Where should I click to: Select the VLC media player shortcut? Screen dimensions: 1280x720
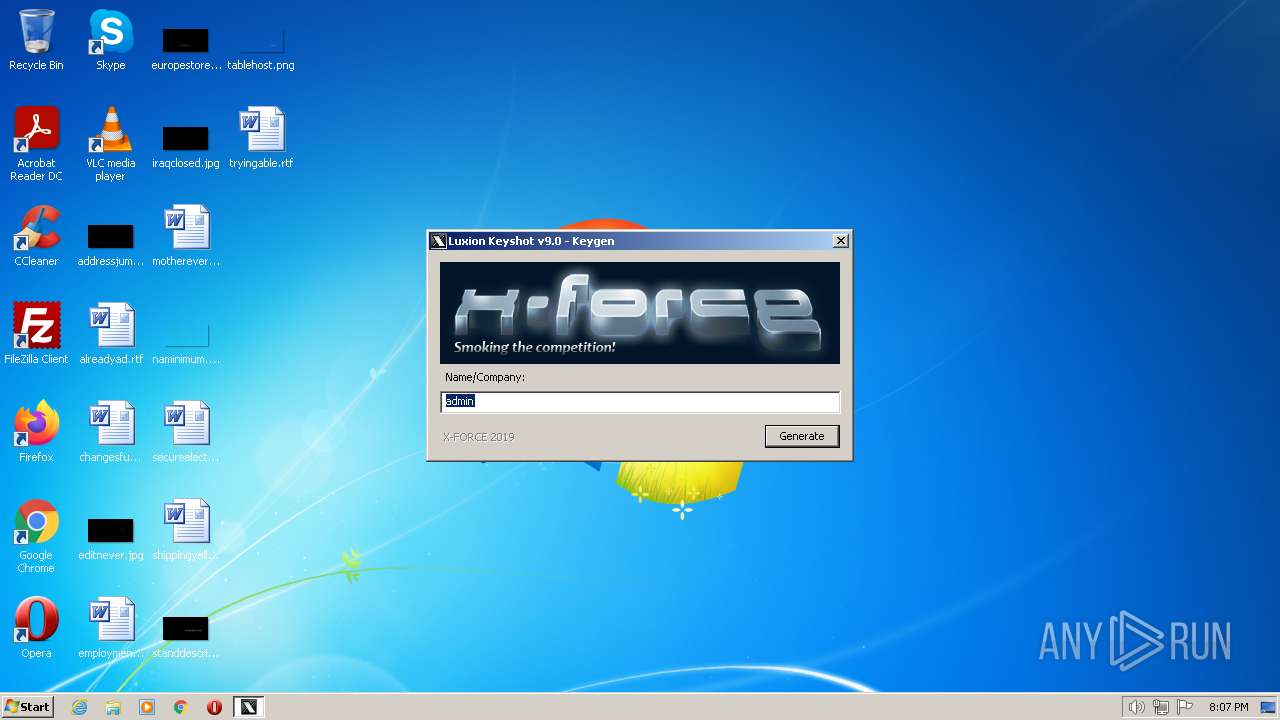pyautogui.click(x=110, y=144)
